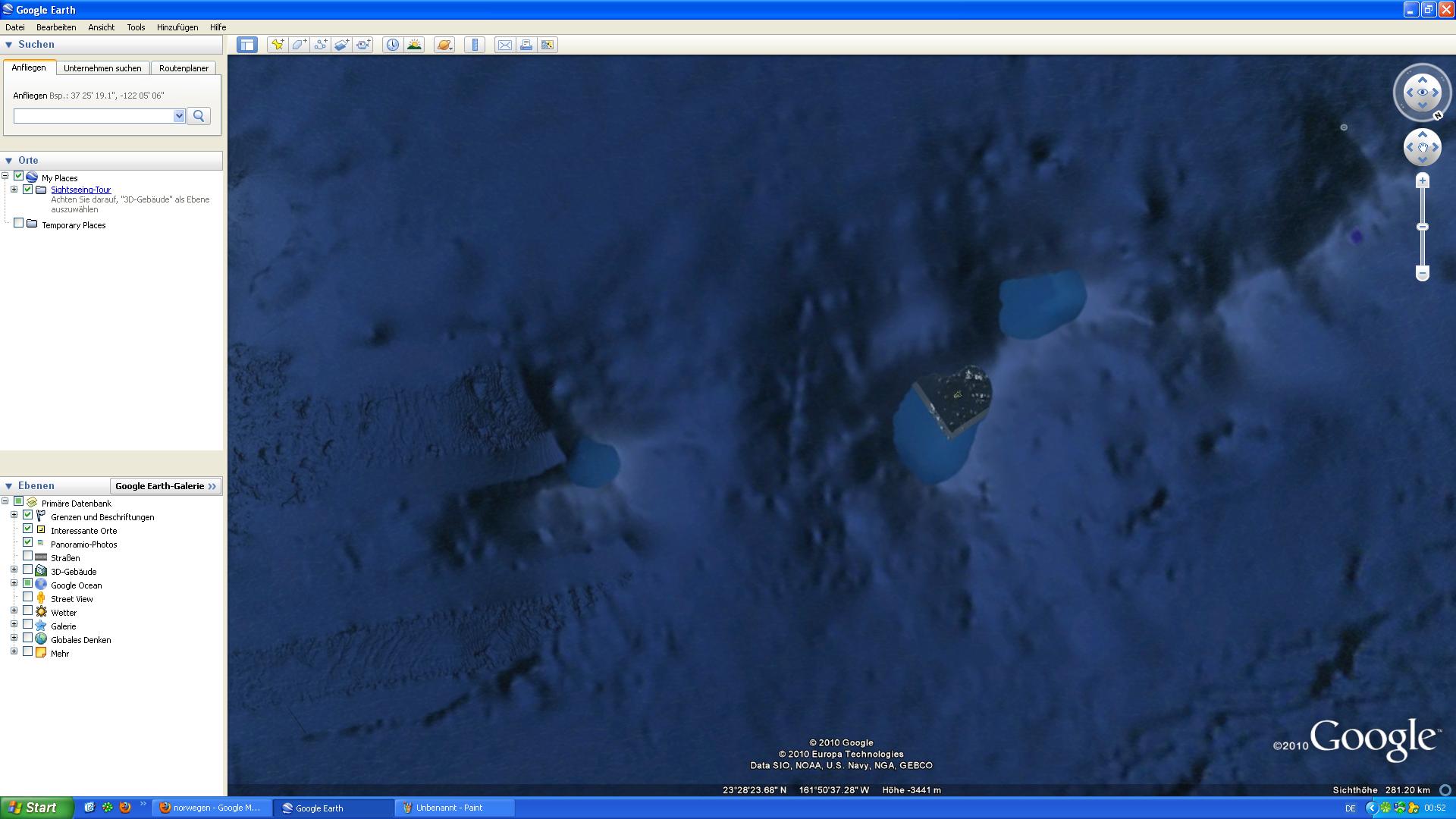This screenshot has width=1456, height=819.
Task: View in Google Maps toolbar icon
Action: [x=547, y=45]
